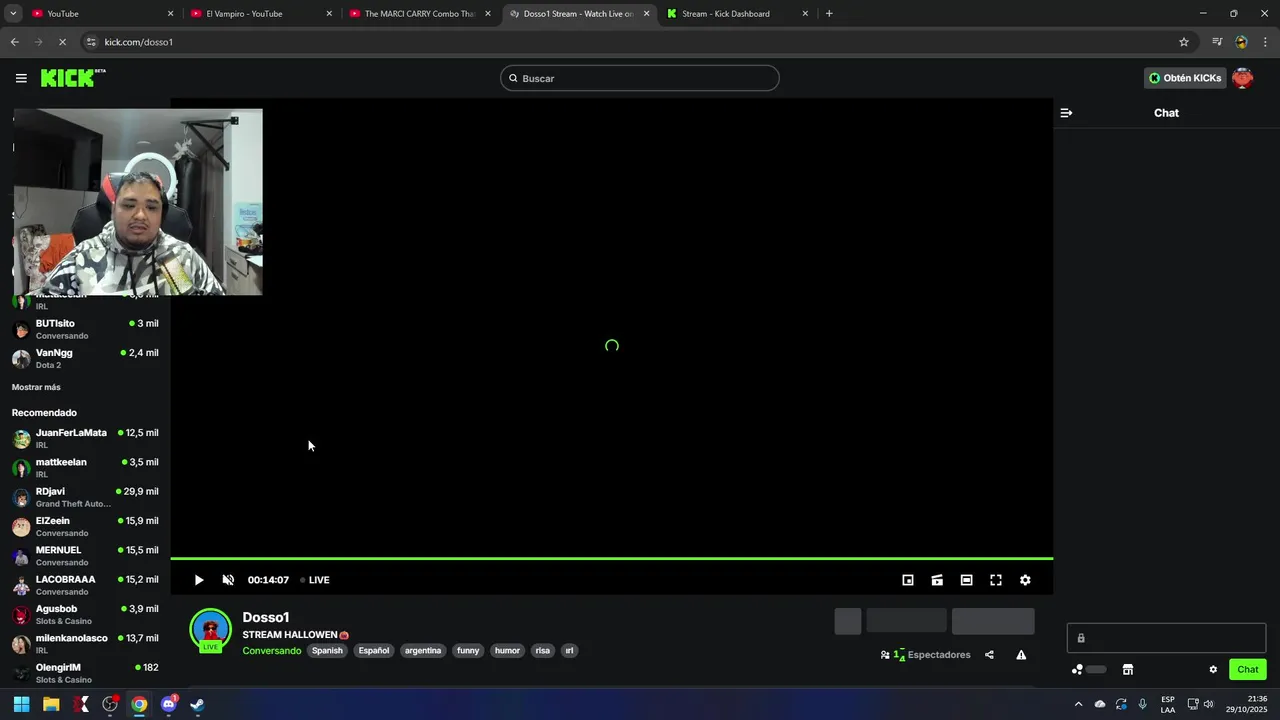Open OlengirIM recommended channel
This screenshot has width=1280, height=720.
85,673
